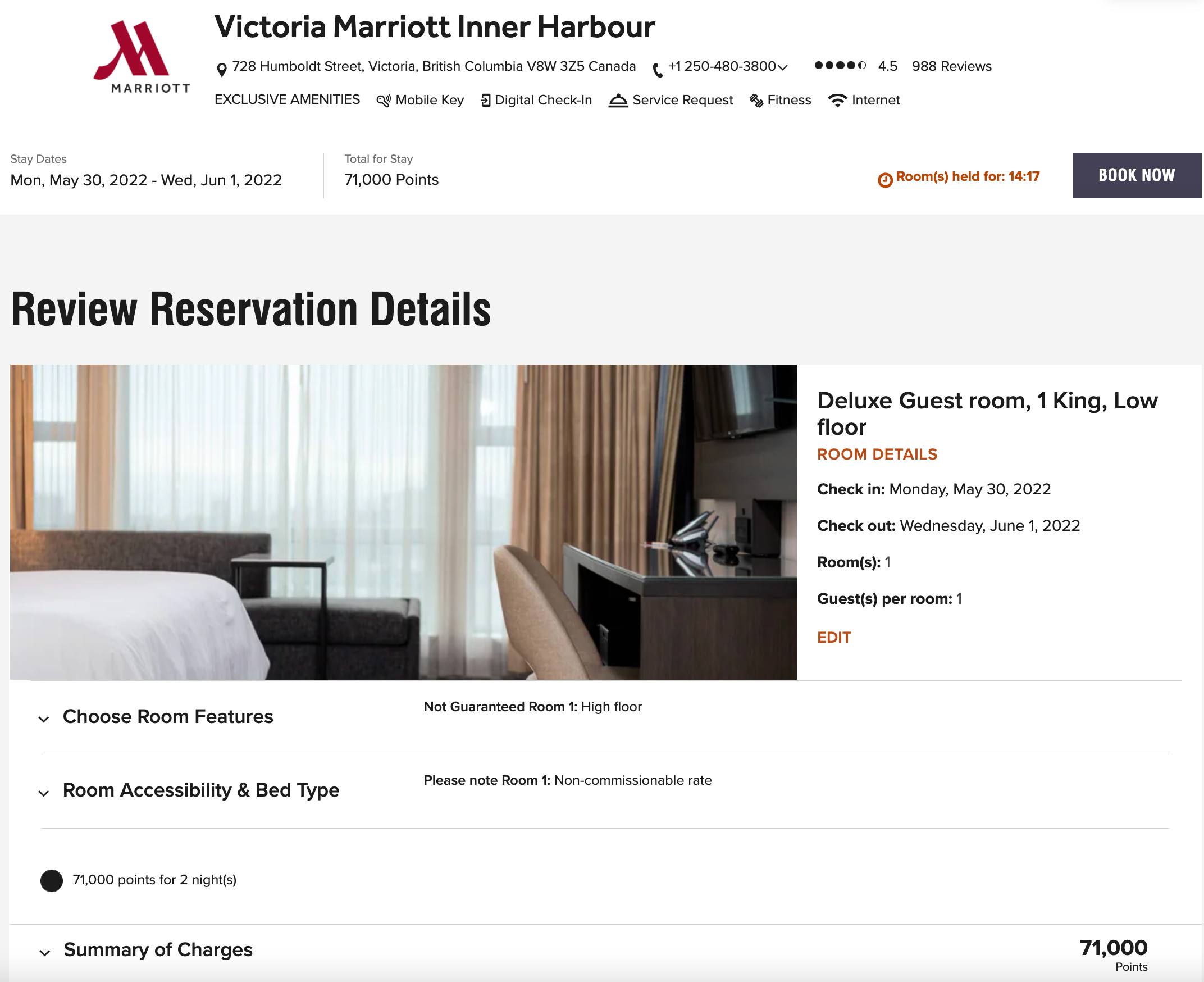This screenshot has height=982, width=1204.
Task: Open the 988 Reviews link
Action: (952, 66)
